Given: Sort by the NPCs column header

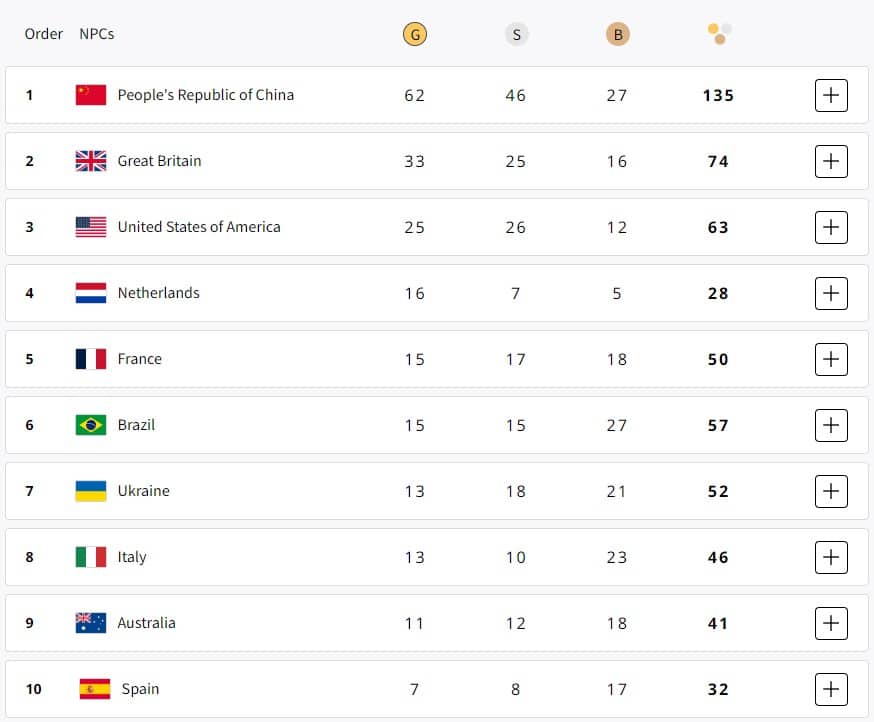Looking at the screenshot, I should pyautogui.click(x=96, y=34).
